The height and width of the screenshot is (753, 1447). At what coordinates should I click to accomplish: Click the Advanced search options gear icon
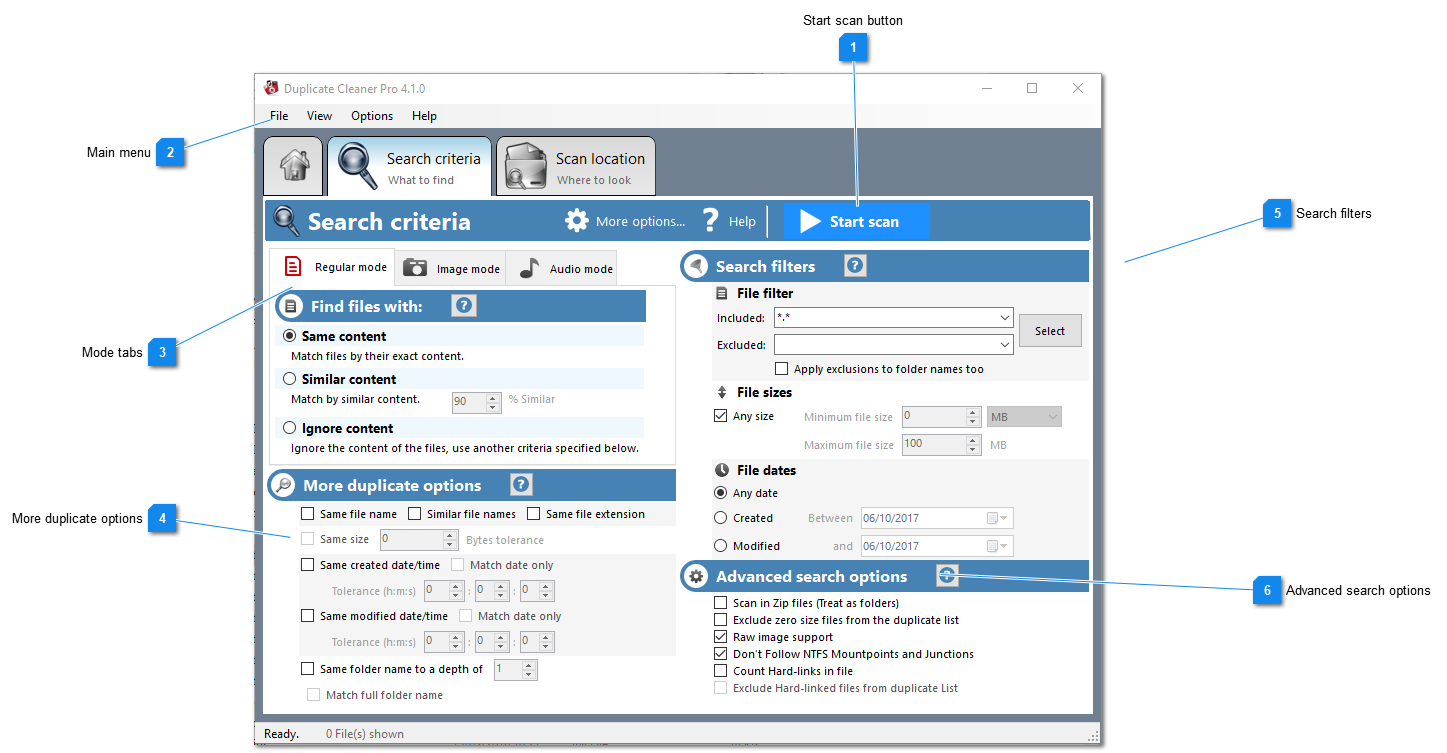695,576
